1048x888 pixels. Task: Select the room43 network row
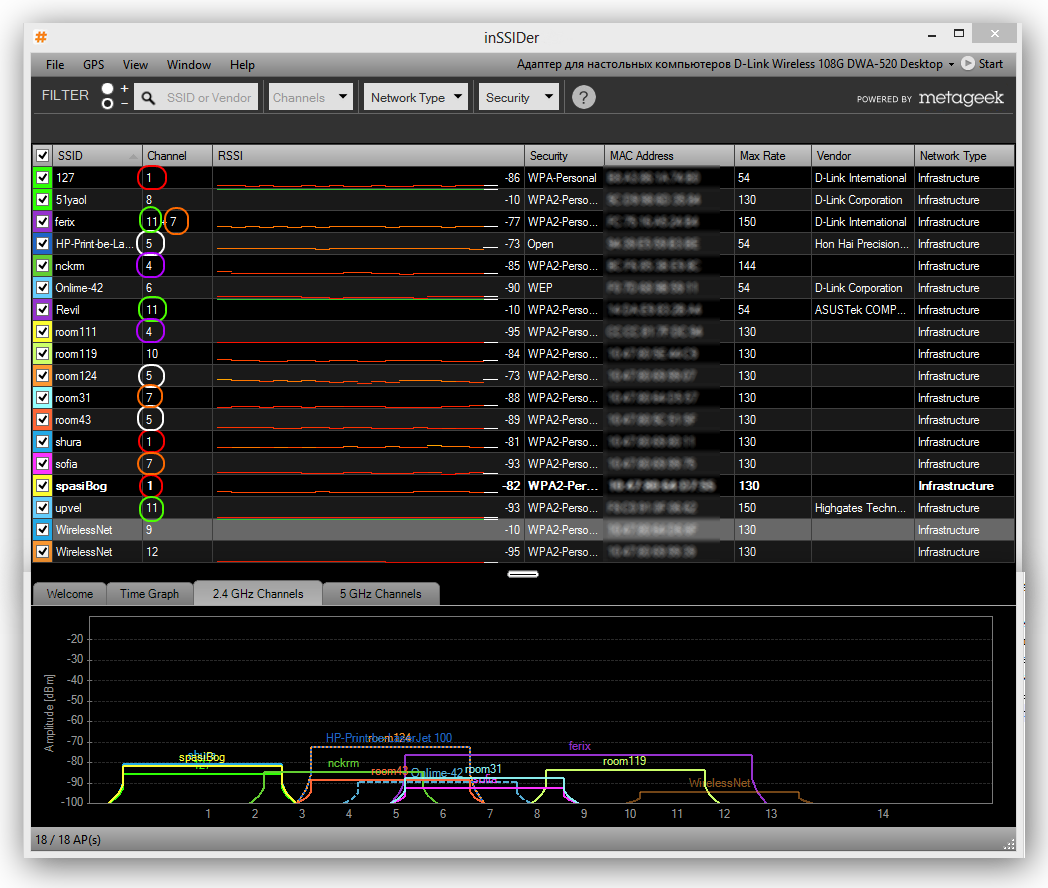coord(523,420)
